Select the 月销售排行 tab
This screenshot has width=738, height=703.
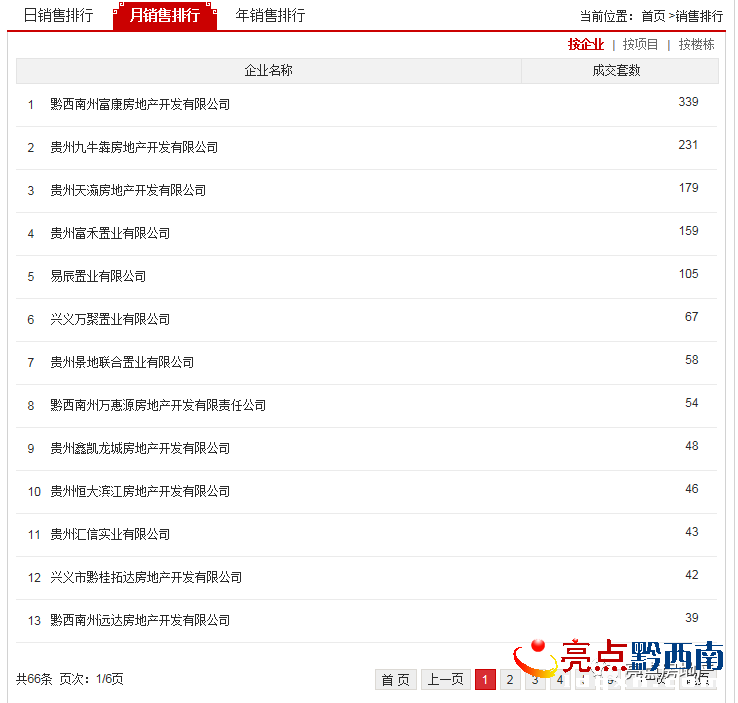pos(165,16)
